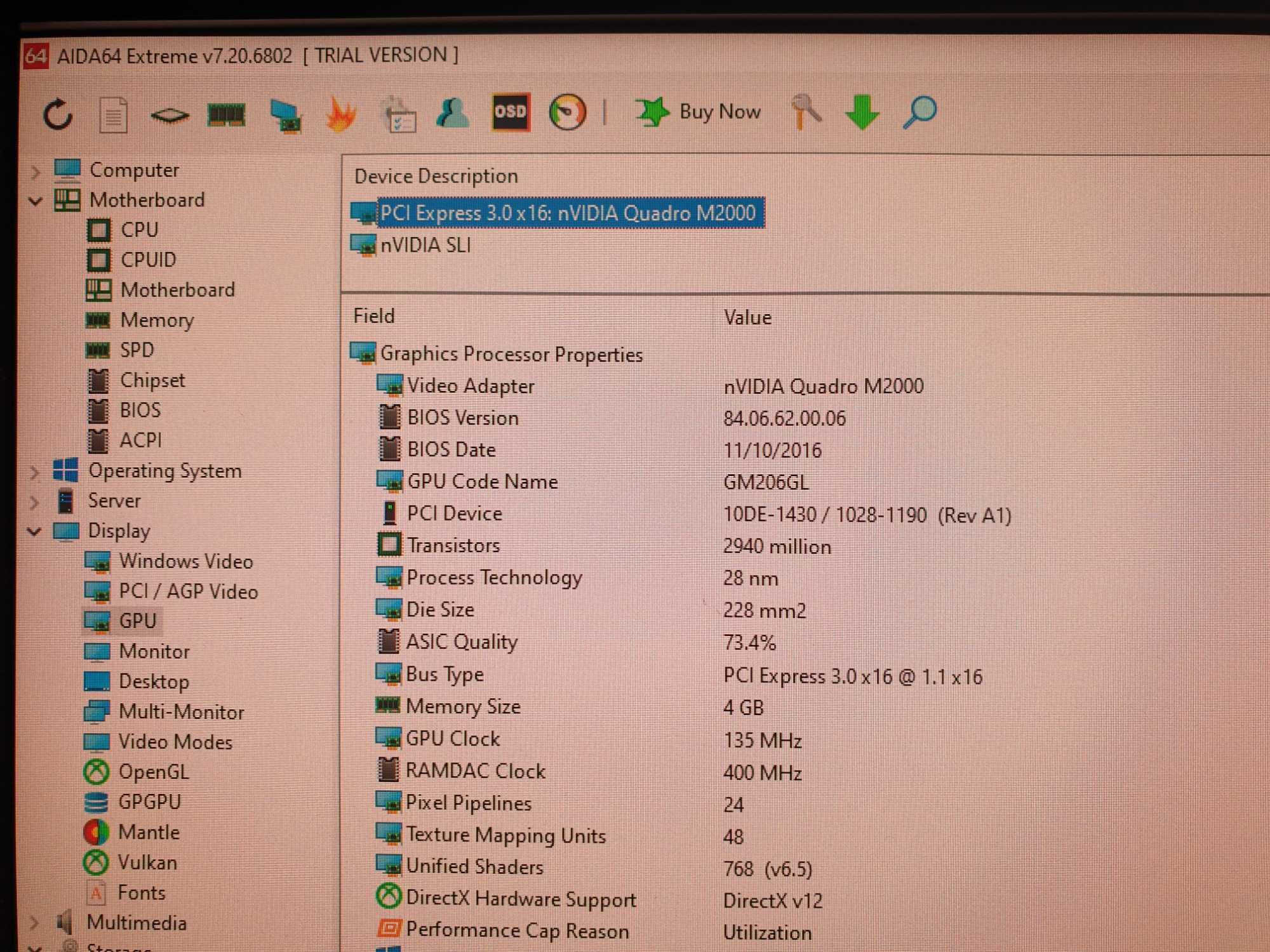Launch the System Stability Test flame icon
Image resolution: width=1270 pixels, height=952 pixels.
[340, 114]
